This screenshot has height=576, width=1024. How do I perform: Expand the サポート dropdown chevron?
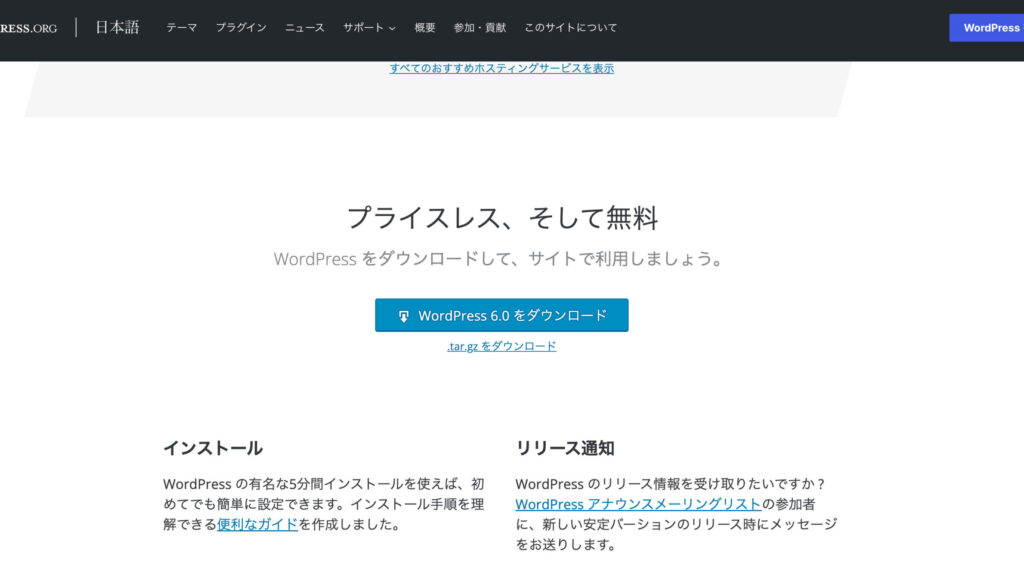point(392,28)
